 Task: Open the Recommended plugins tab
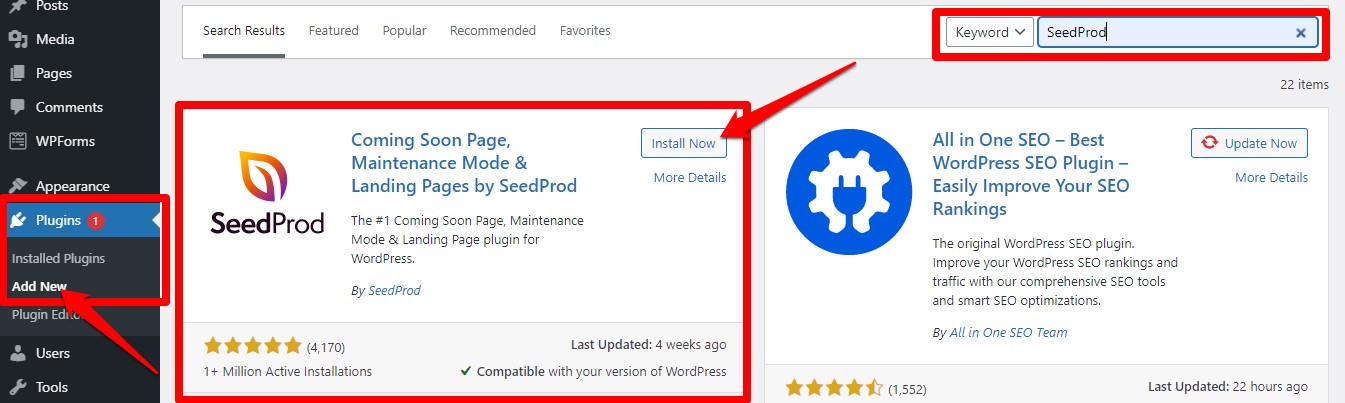[x=493, y=31]
